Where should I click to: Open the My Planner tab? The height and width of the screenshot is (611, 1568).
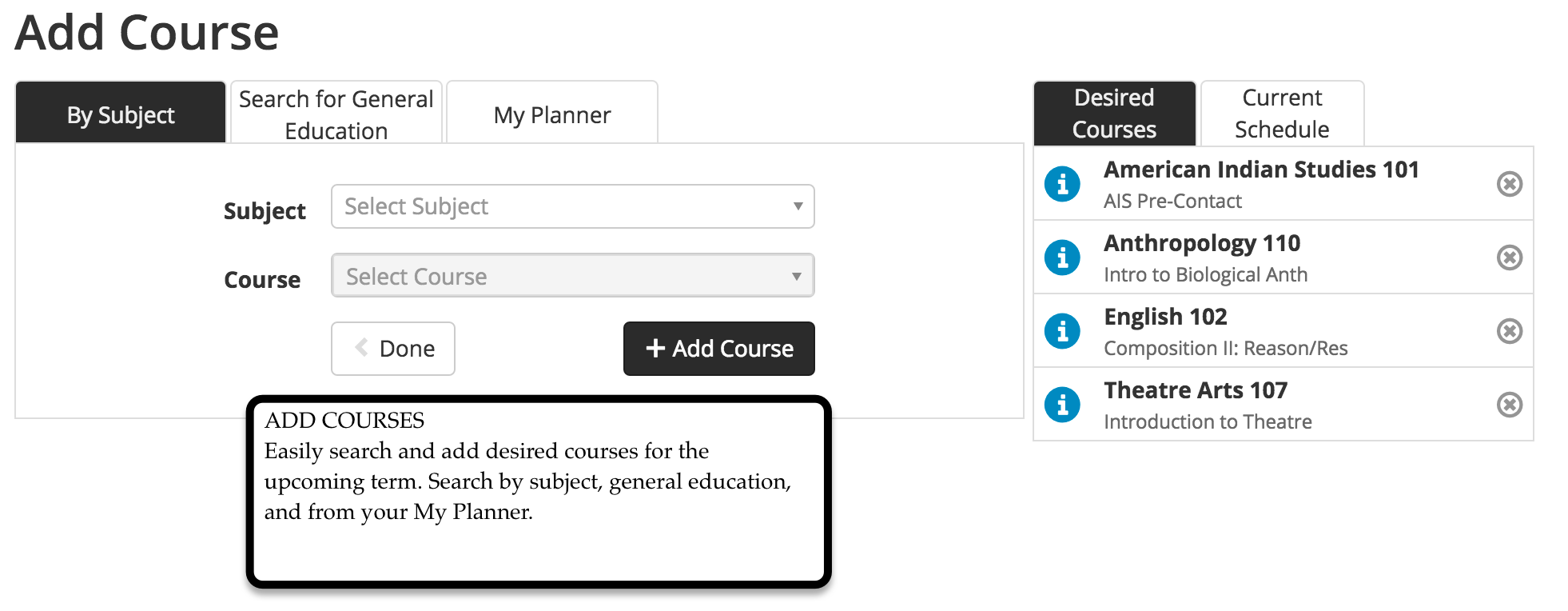(552, 113)
